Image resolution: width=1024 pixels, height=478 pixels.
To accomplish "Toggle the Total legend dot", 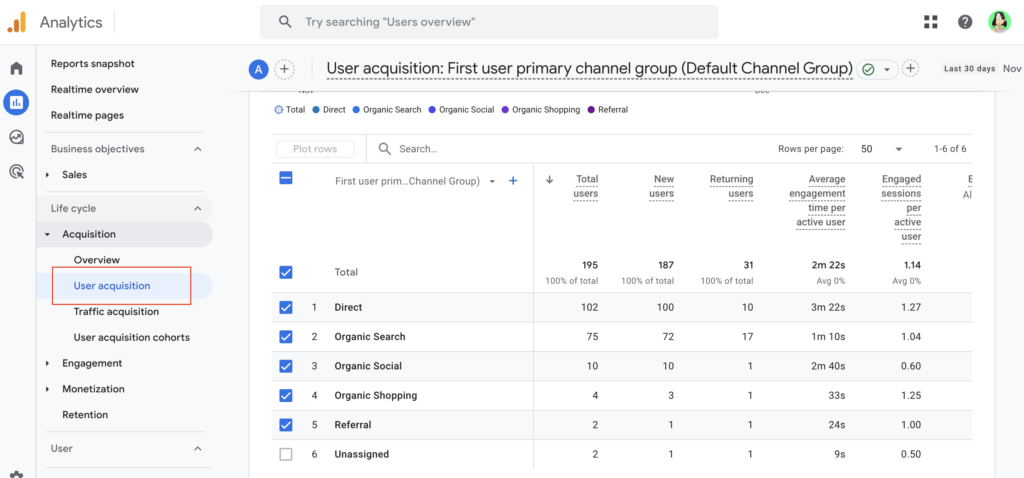I will tap(278, 110).
